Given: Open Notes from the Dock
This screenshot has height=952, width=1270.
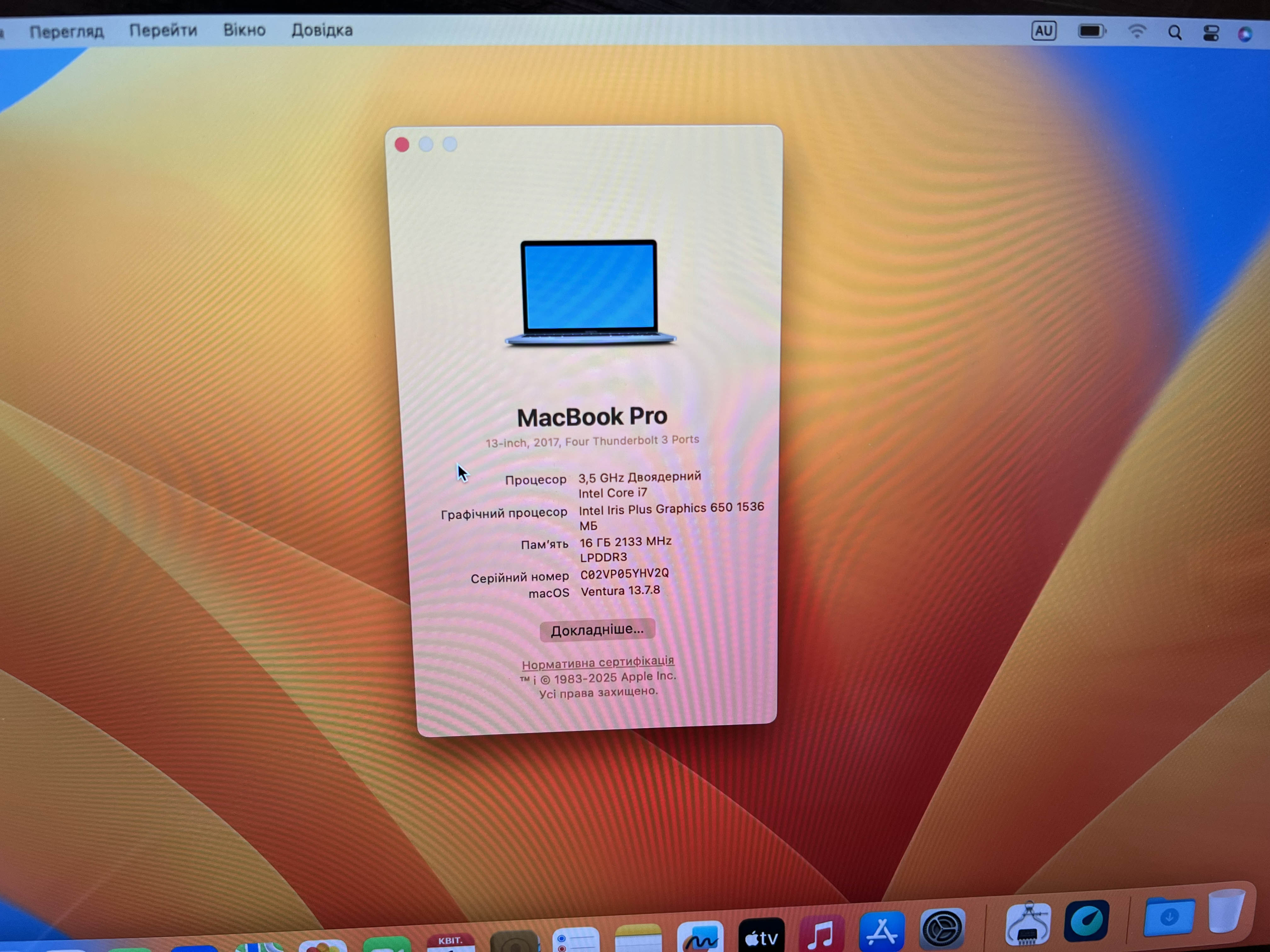Looking at the screenshot, I should tap(638, 938).
